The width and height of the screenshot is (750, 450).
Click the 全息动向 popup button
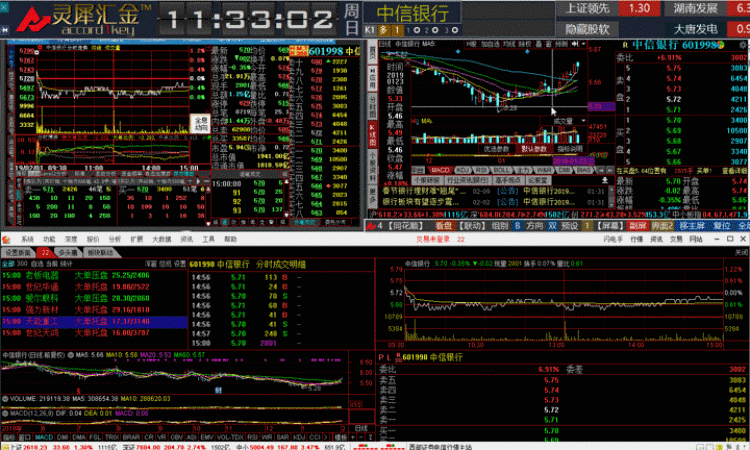coord(201,123)
